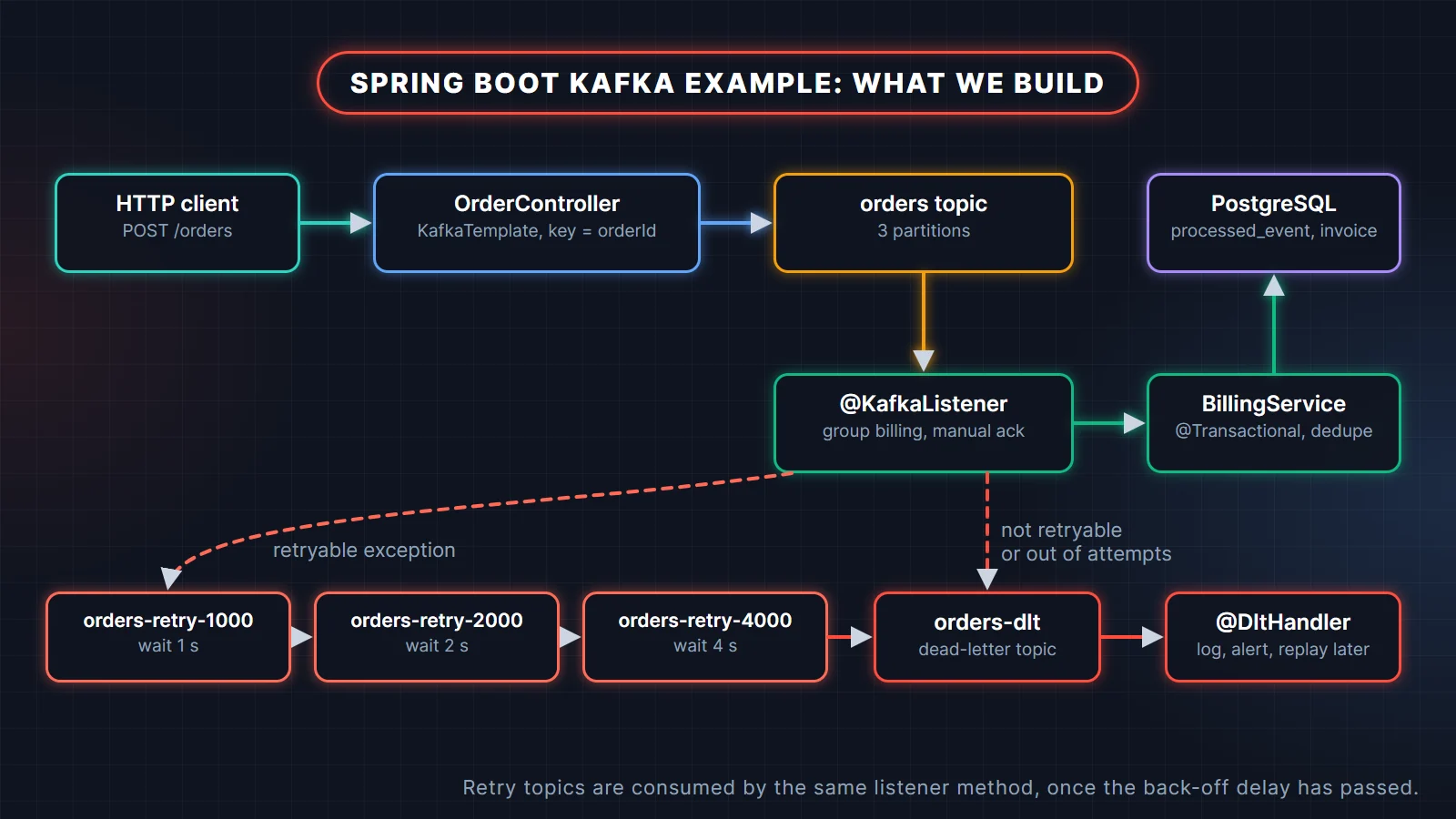
Task: Click the '3 partitions' label
Action: click(924, 231)
